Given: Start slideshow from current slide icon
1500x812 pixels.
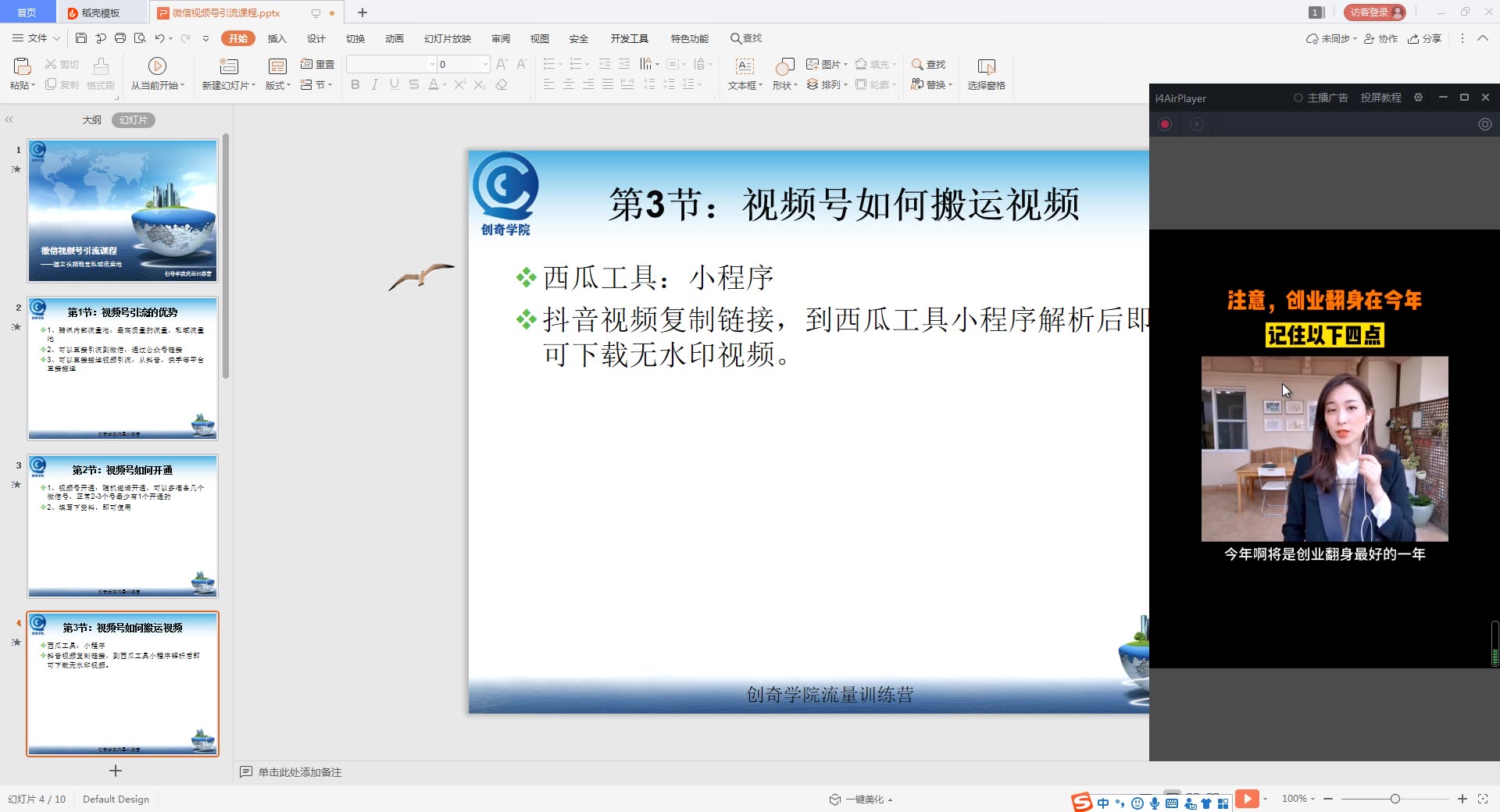Looking at the screenshot, I should pyautogui.click(x=157, y=66).
